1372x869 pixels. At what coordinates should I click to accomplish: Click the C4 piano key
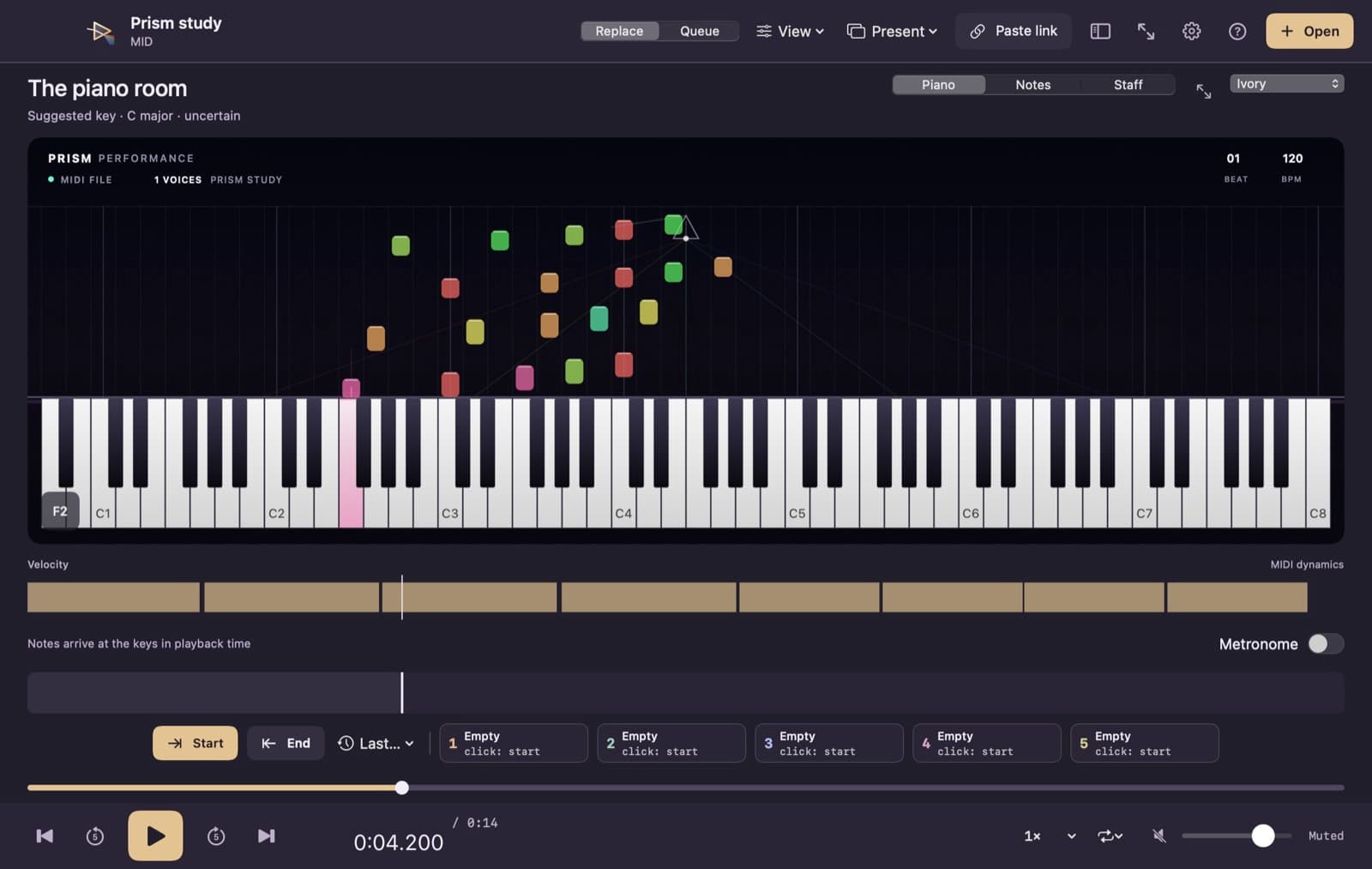(623, 506)
